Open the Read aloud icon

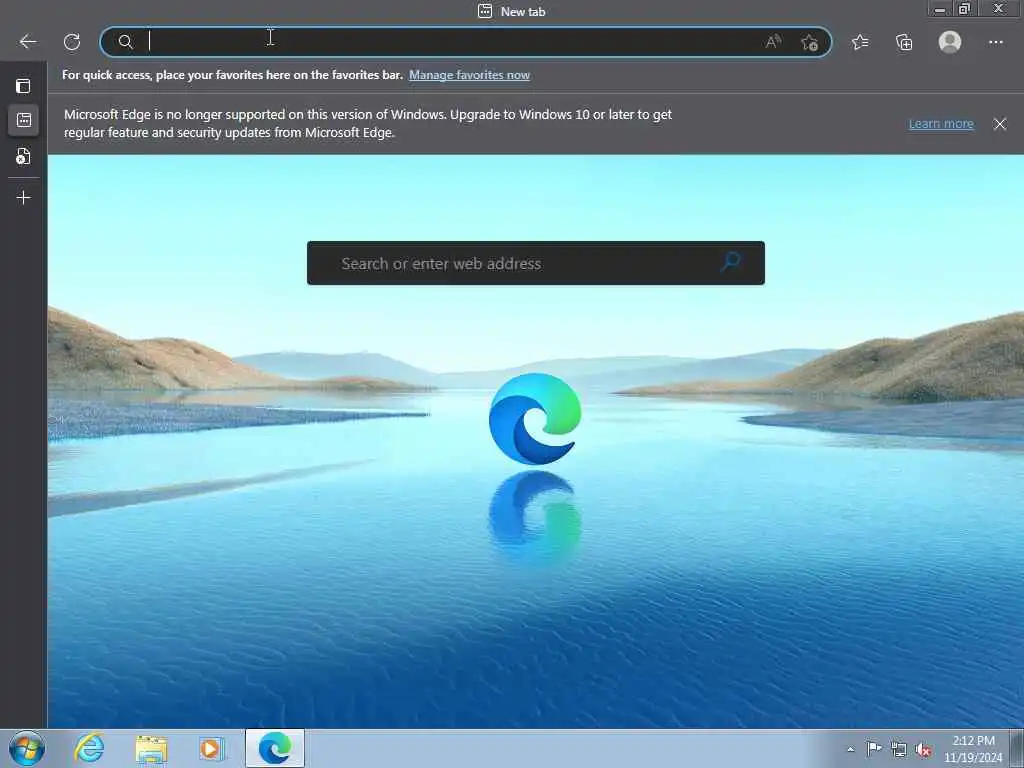coord(773,42)
